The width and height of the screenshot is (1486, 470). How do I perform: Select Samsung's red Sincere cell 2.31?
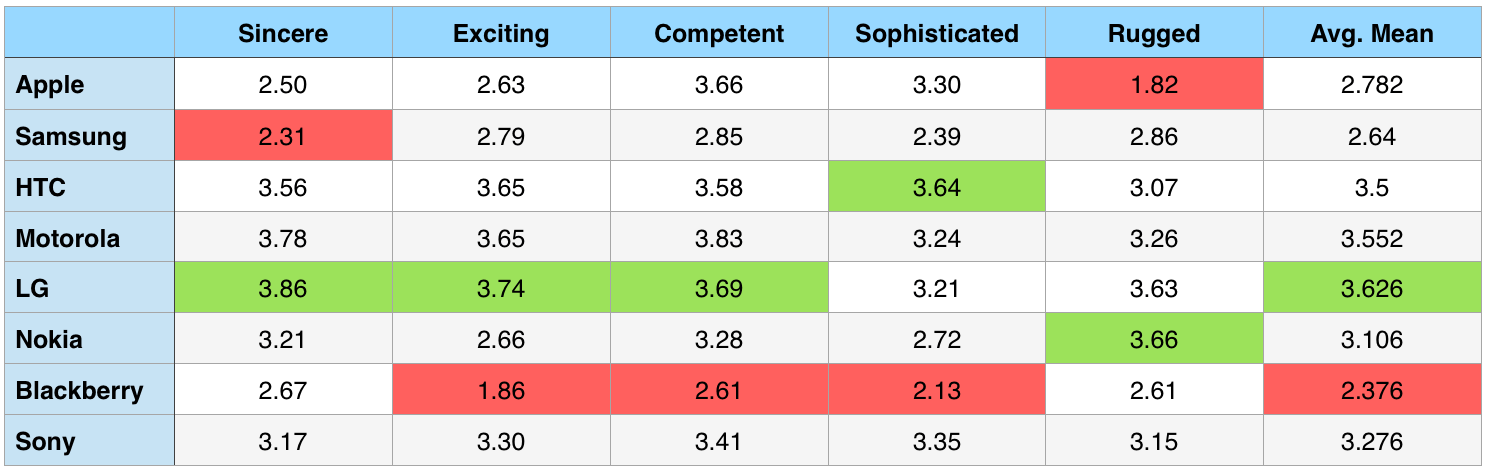pos(282,136)
